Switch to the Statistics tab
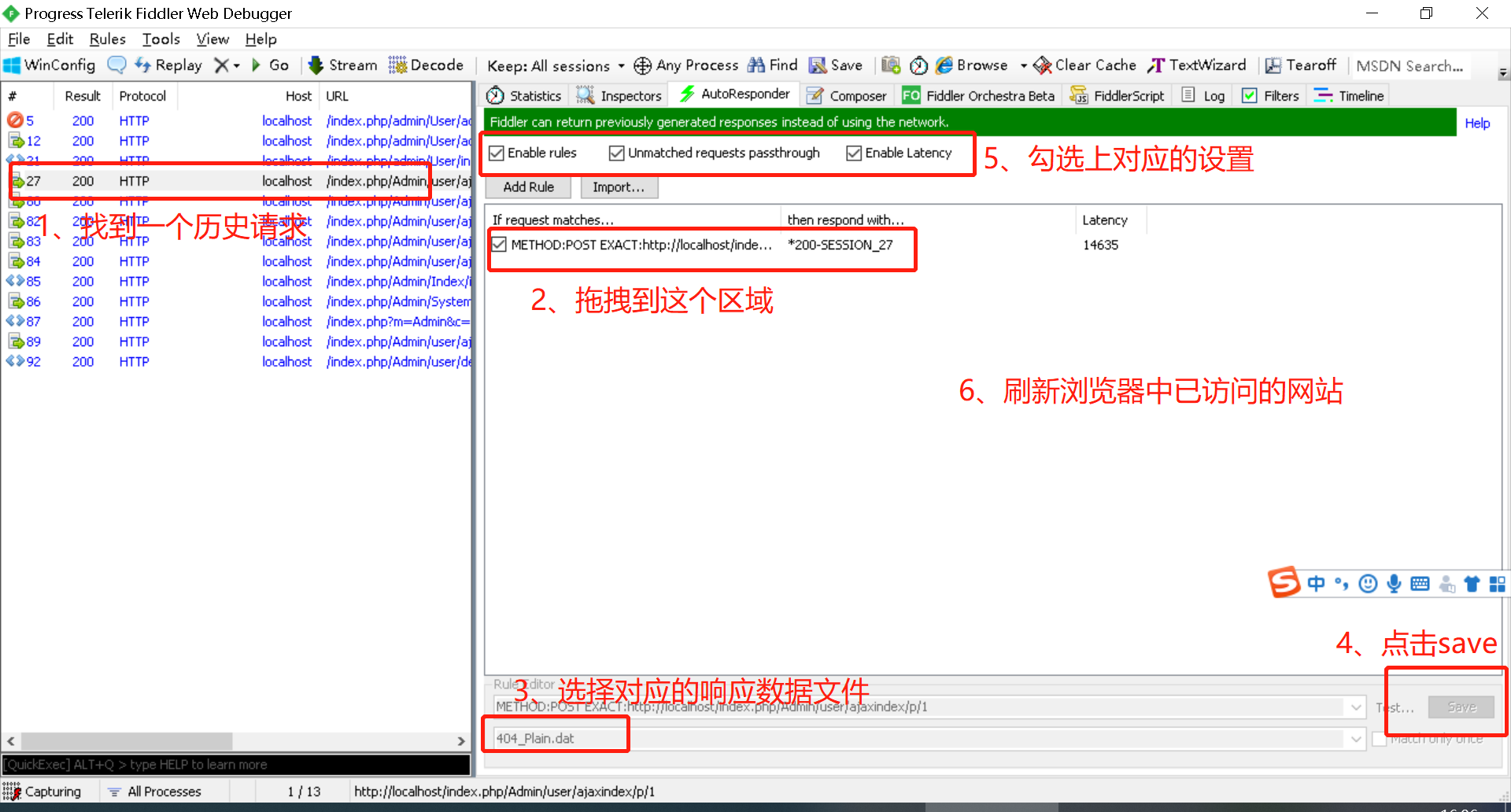The width and height of the screenshot is (1511, 812). tap(524, 95)
